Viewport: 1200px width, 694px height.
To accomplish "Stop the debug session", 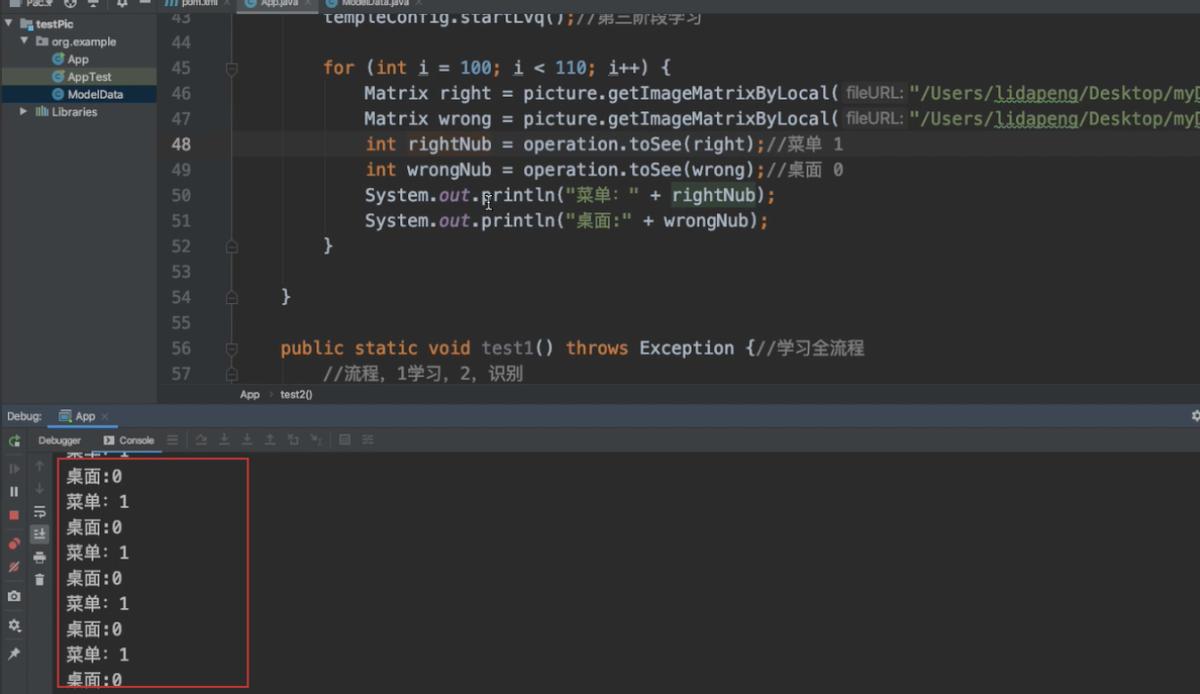I will 13,514.
